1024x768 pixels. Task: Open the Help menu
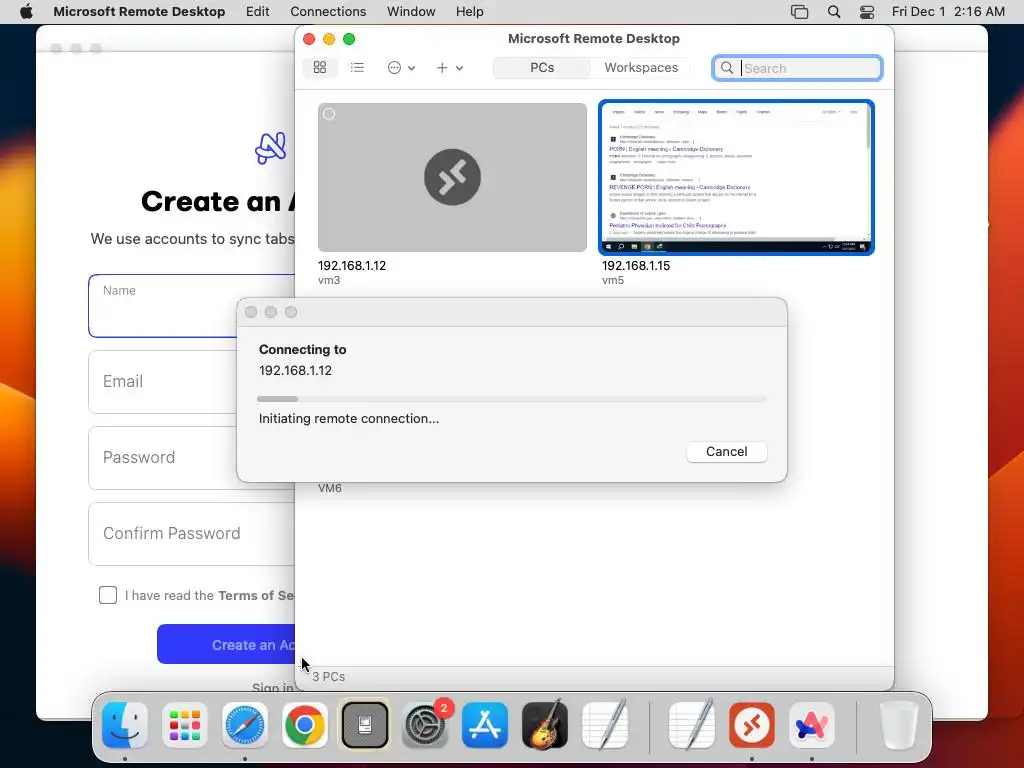(470, 11)
